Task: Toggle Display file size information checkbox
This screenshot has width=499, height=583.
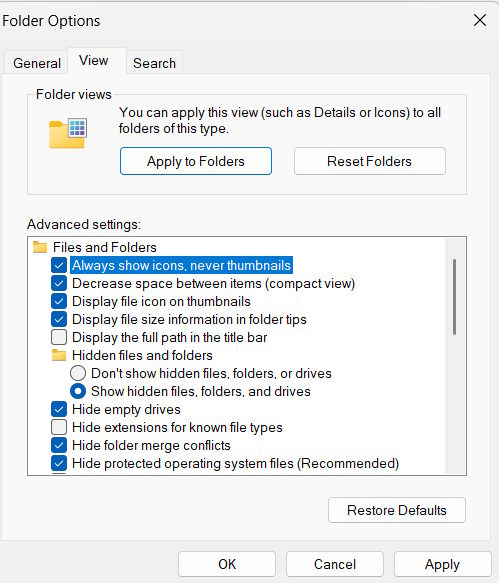Action: coord(59,319)
